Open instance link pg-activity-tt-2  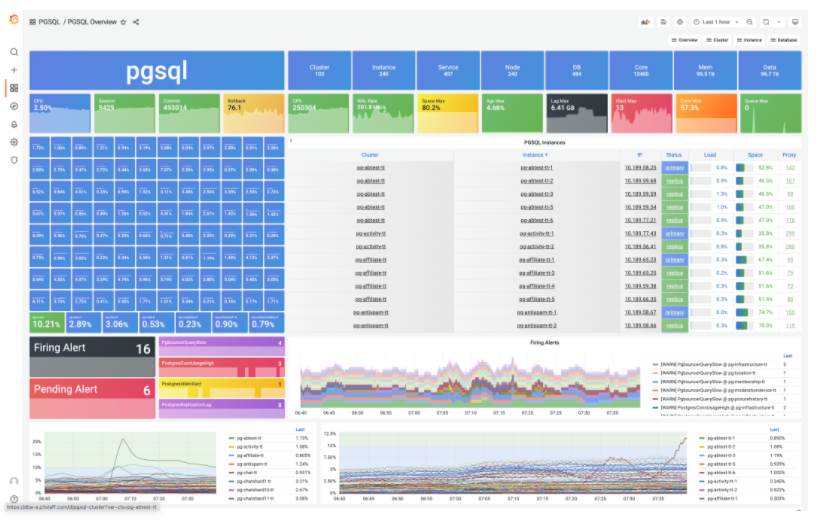536,247
